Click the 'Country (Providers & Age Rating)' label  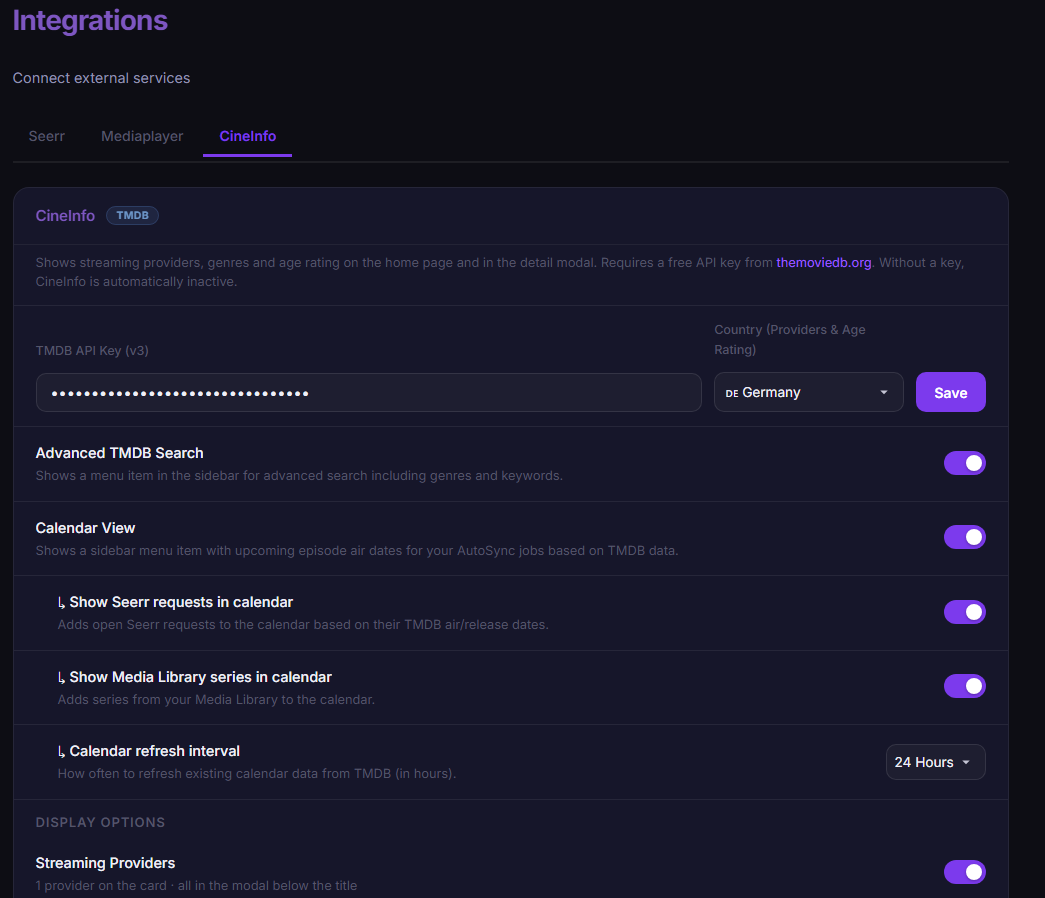[x=790, y=339]
